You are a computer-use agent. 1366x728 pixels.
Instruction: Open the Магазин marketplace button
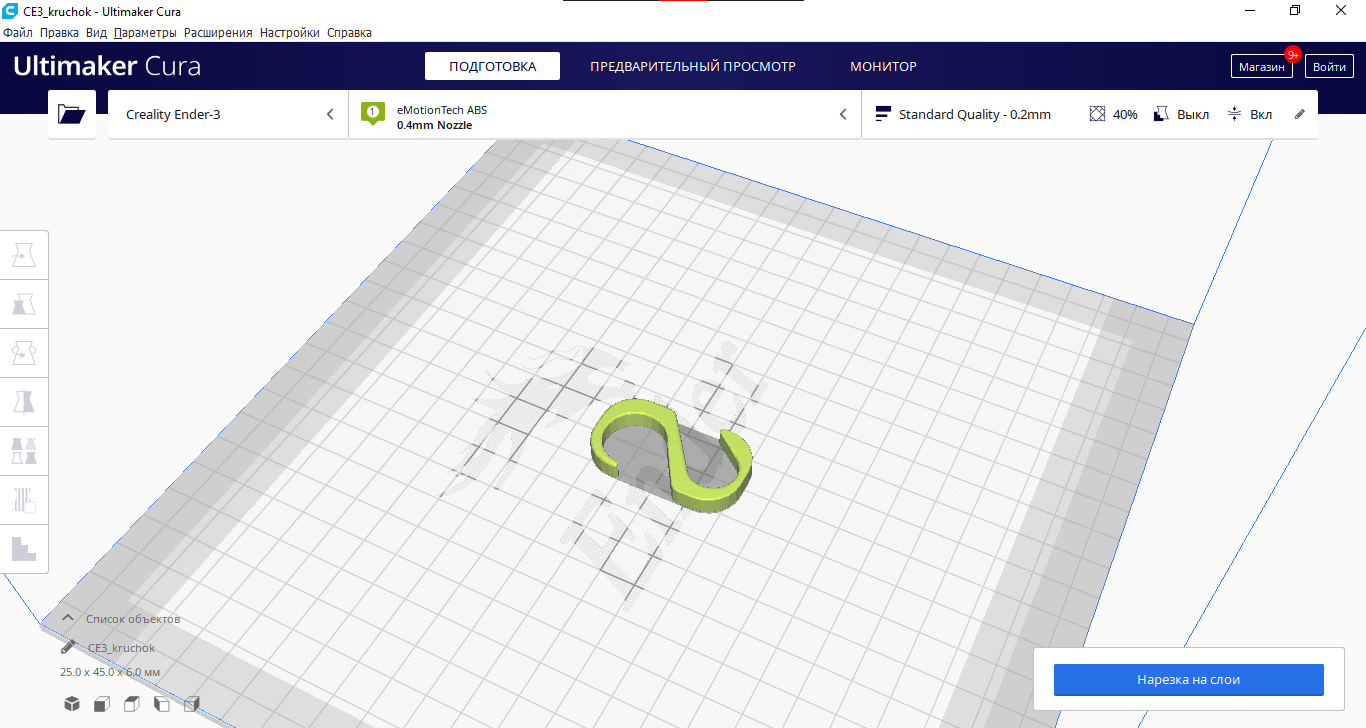(1261, 67)
